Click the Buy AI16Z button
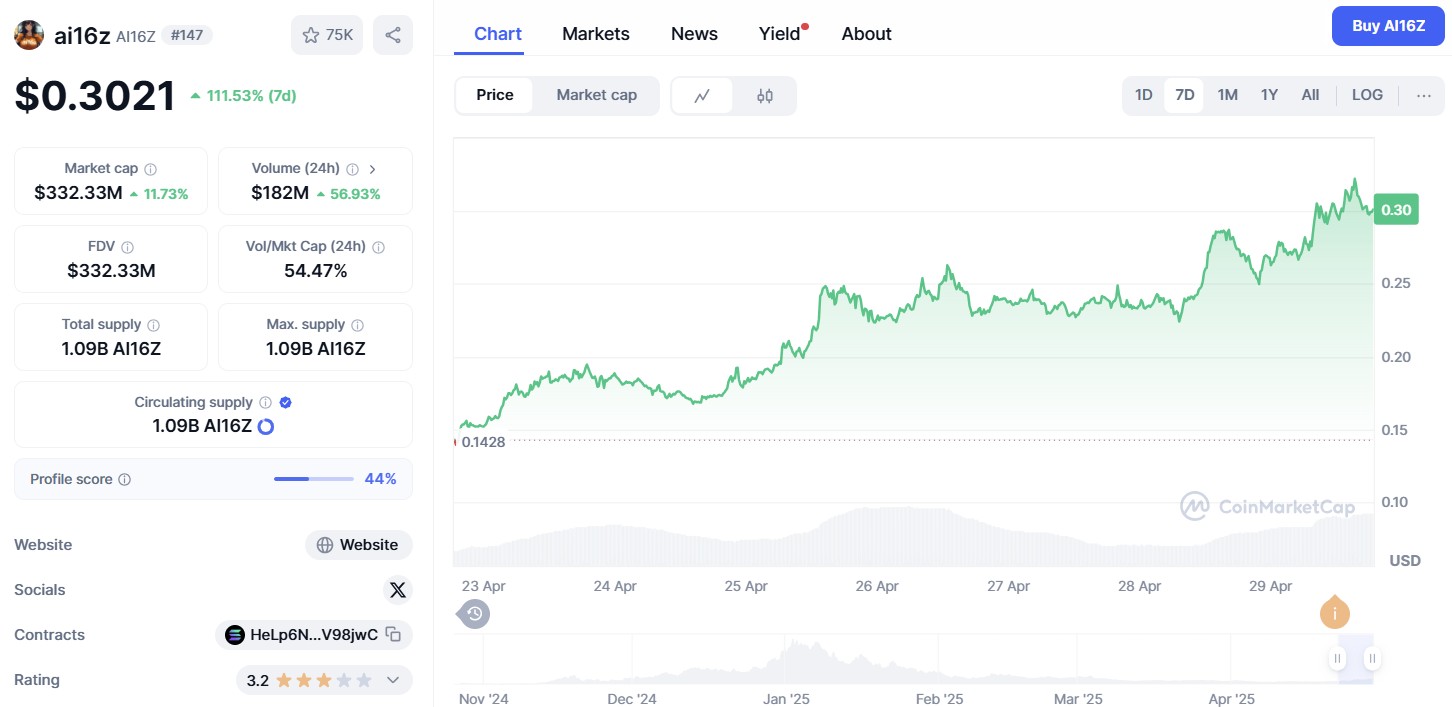Image resolution: width=1452 pixels, height=707 pixels. tap(1388, 26)
